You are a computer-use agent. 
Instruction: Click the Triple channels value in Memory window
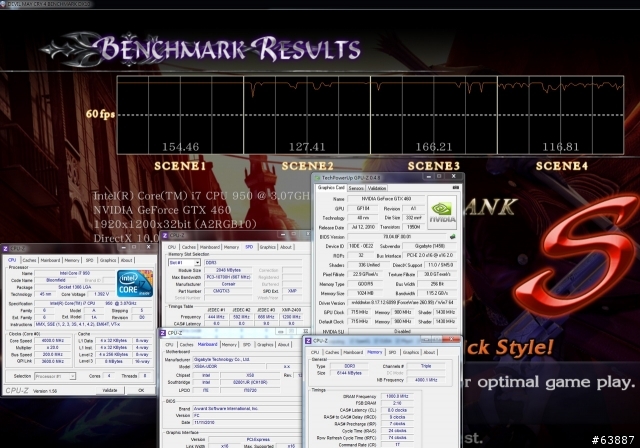(426, 366)
